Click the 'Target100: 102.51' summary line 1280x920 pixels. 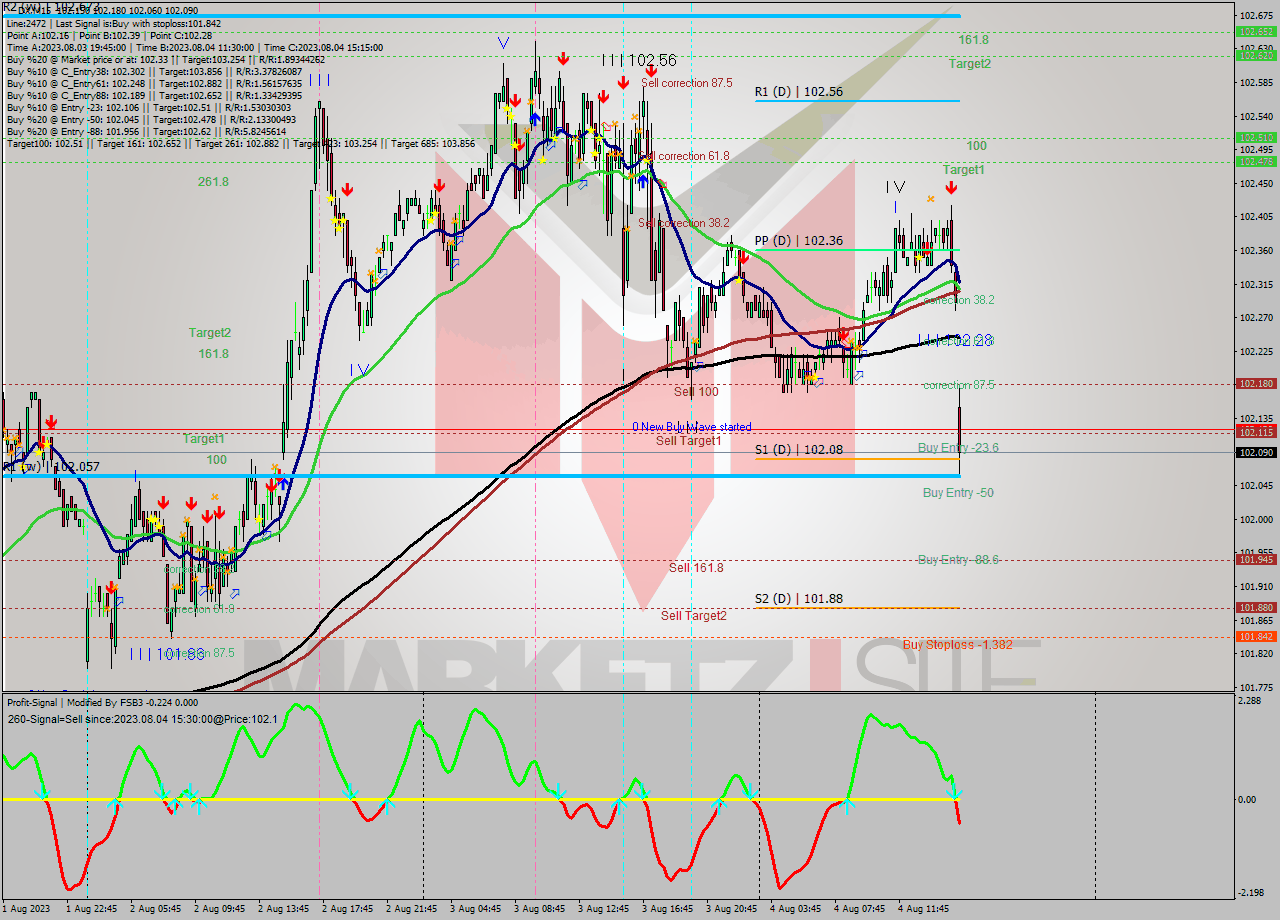[x=241, y=144]
